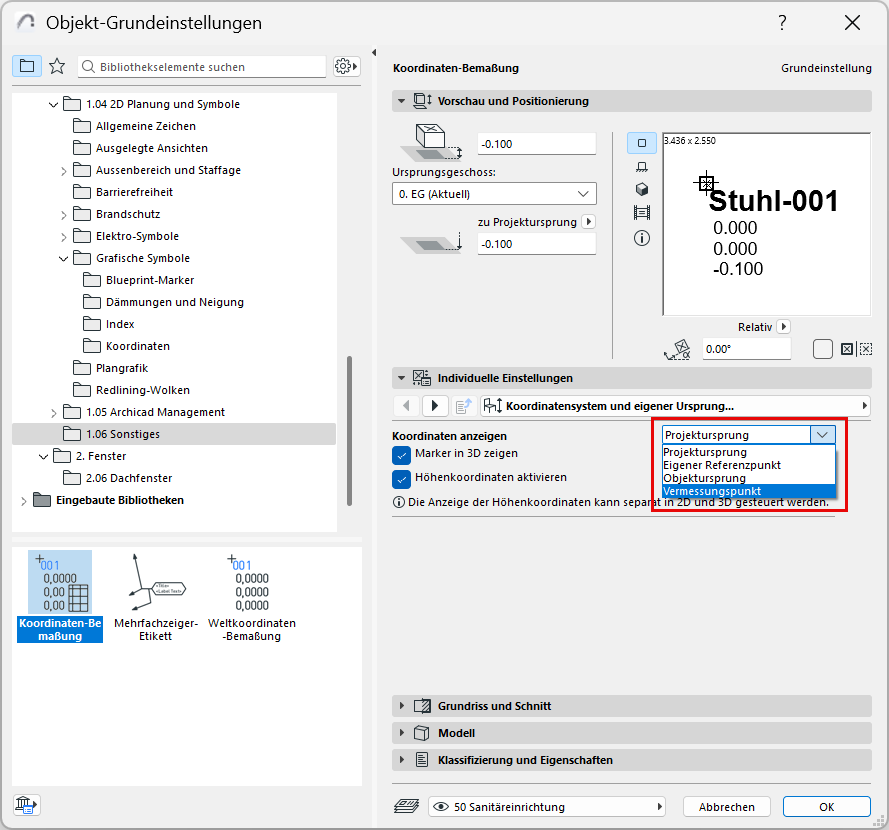Show side elevation preview
Viewport: 889px width, 830px height.
tap(642, 167)
